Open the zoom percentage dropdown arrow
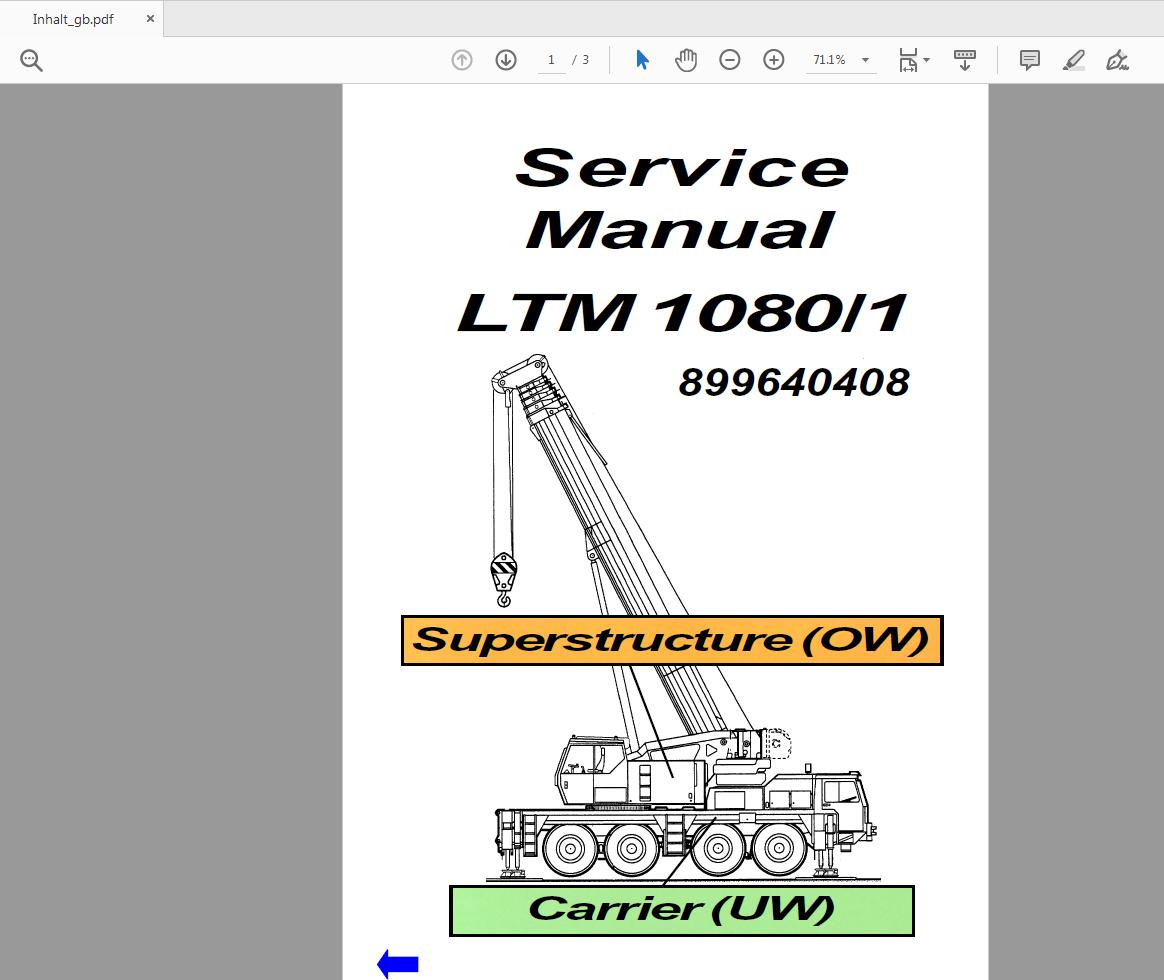This screenshot has width=1164, height=980. pos(866,60)
